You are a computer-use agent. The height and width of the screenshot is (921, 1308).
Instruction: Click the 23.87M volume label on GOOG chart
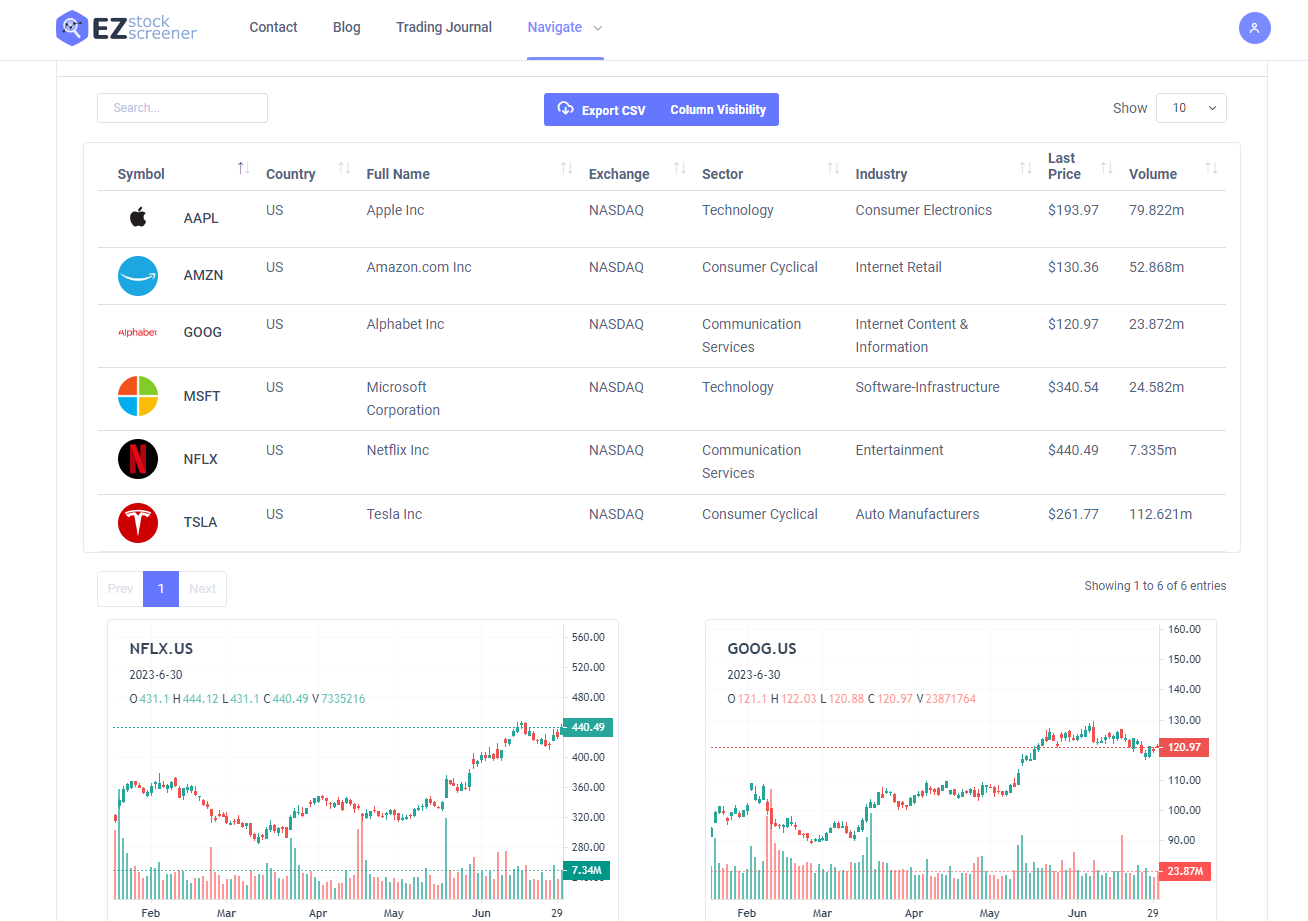(1185, 871)
